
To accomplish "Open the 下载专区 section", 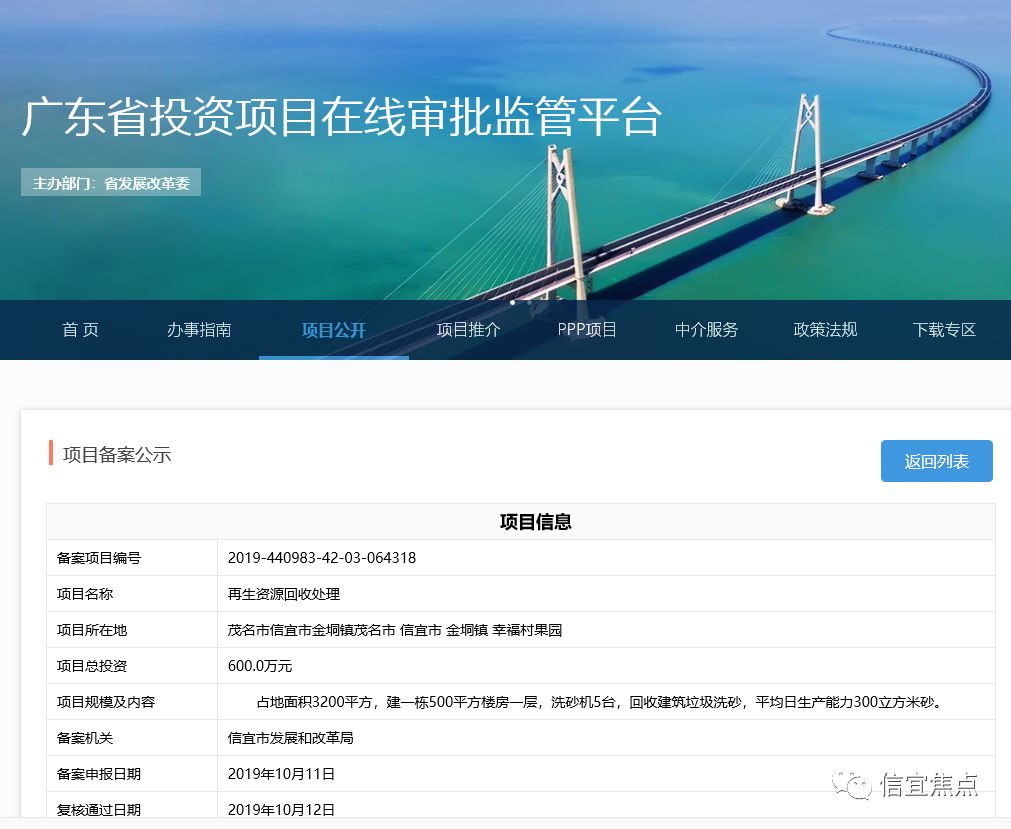I will [943, 330].
